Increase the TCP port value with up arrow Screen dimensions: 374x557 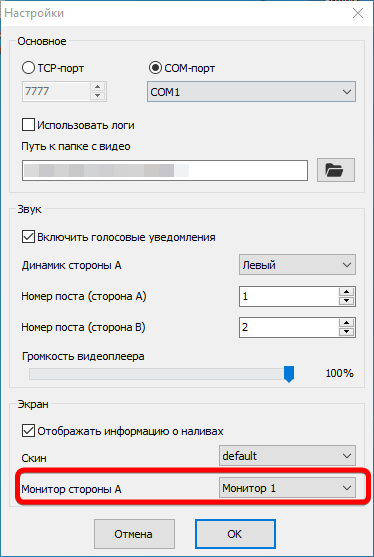(97, 87)
